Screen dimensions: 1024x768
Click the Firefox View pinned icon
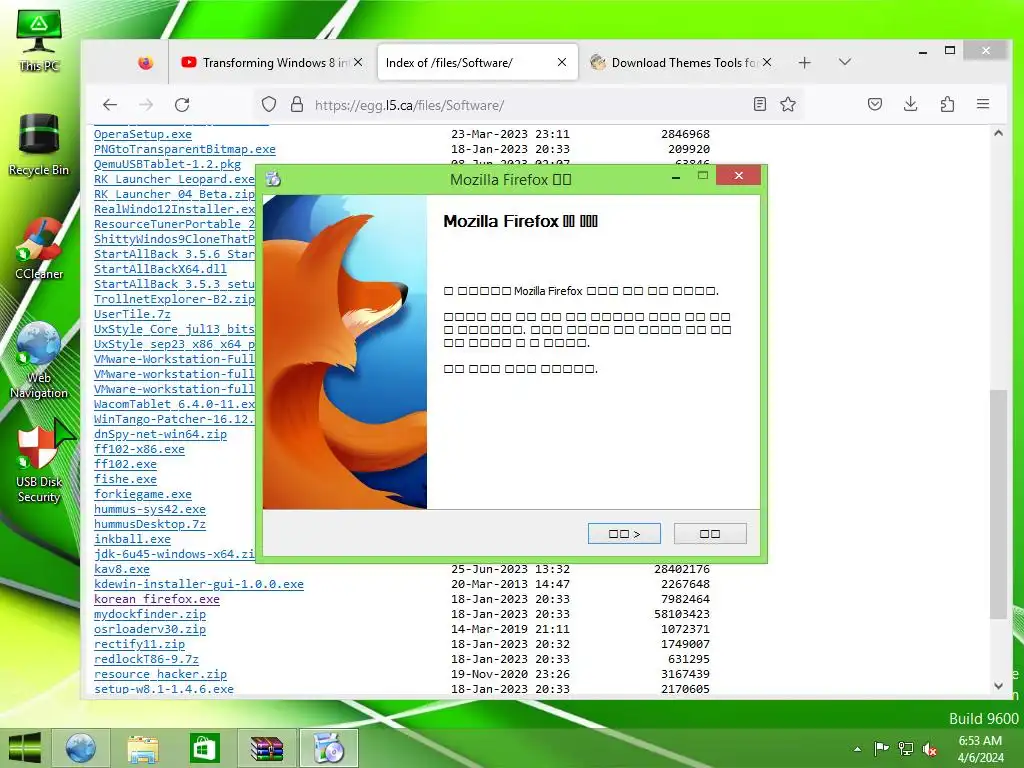(x=146, y=63)
